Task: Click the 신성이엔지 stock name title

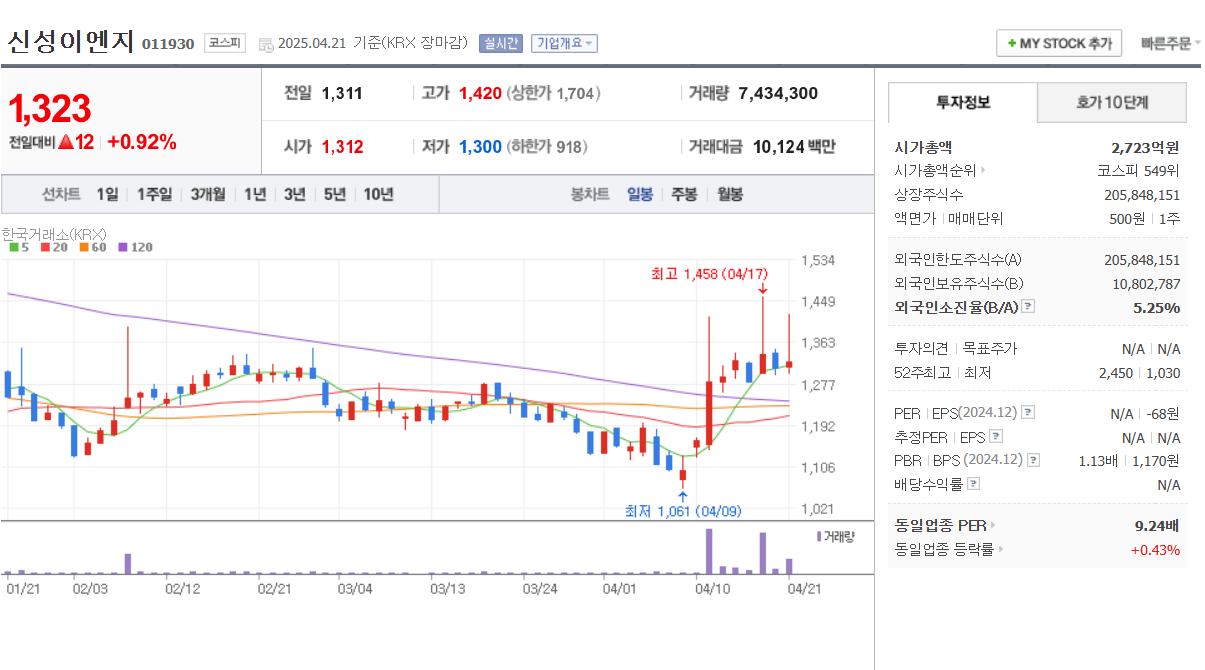Action: point(71,42)
